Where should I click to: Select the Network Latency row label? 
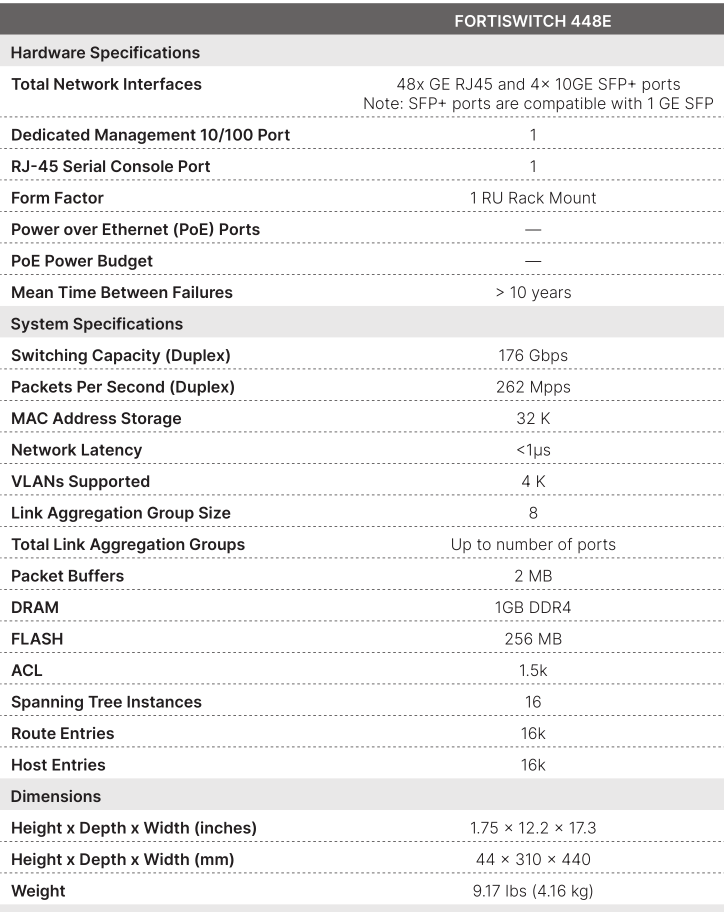77,450
